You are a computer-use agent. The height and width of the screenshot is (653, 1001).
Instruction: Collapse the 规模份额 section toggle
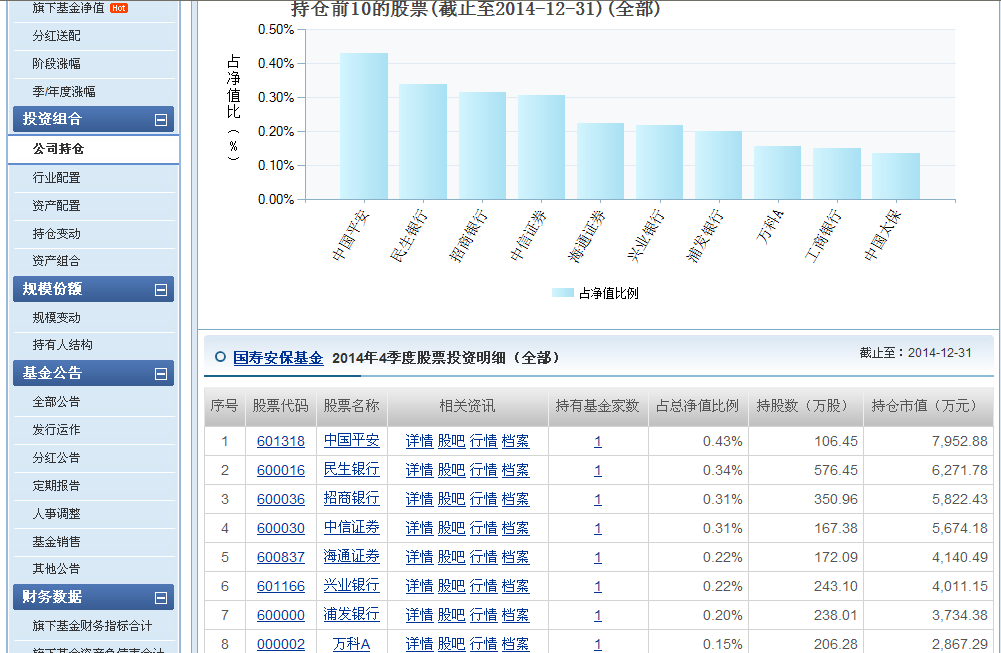[x=161, y=290]
